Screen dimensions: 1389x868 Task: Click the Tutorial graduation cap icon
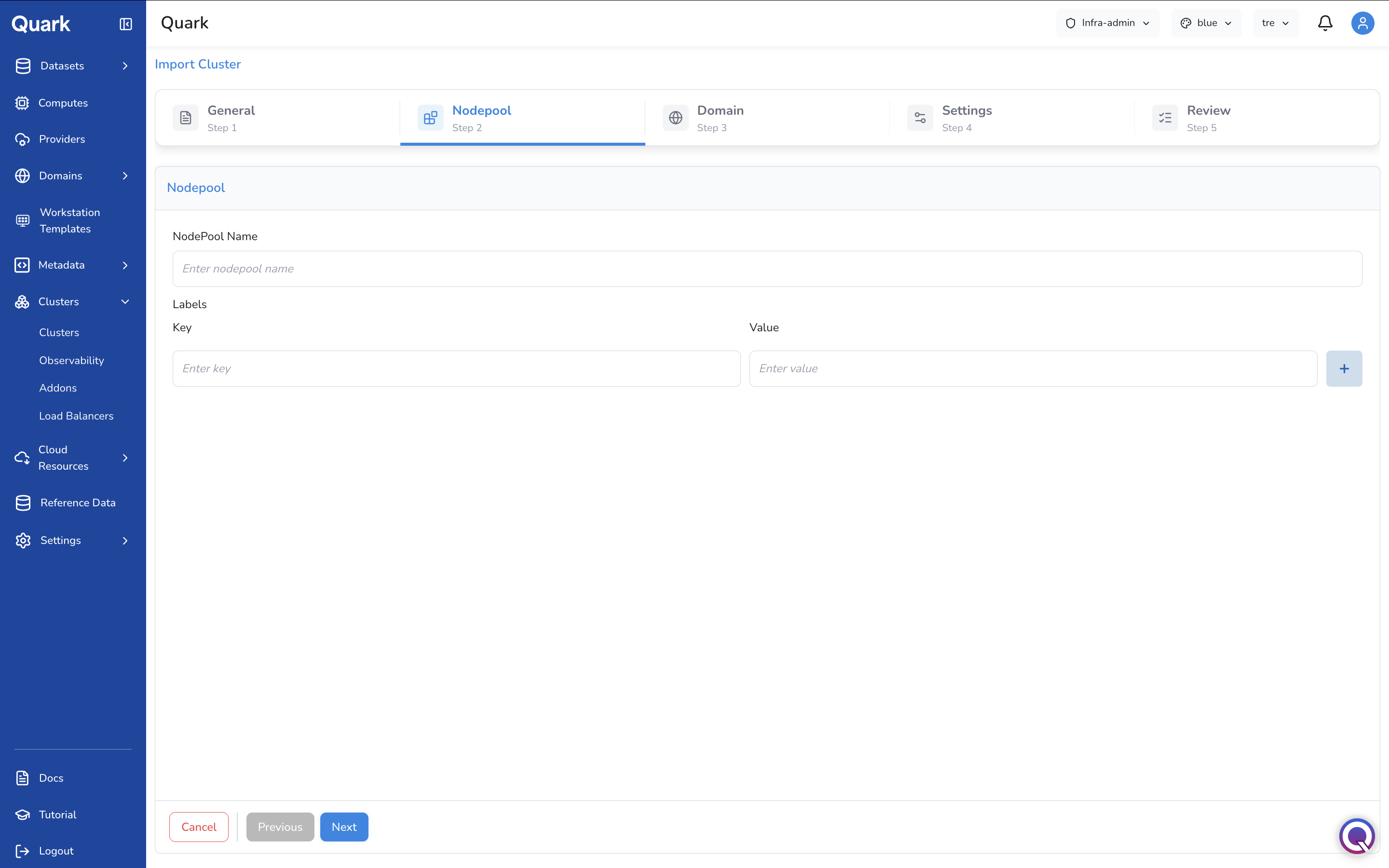22,814
